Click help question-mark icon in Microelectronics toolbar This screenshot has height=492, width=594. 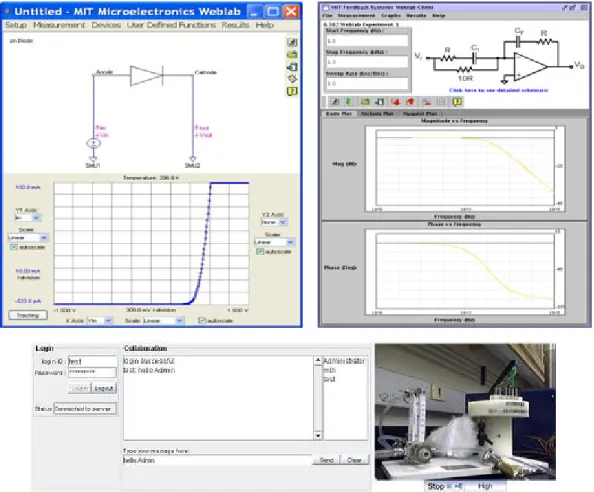292,91
